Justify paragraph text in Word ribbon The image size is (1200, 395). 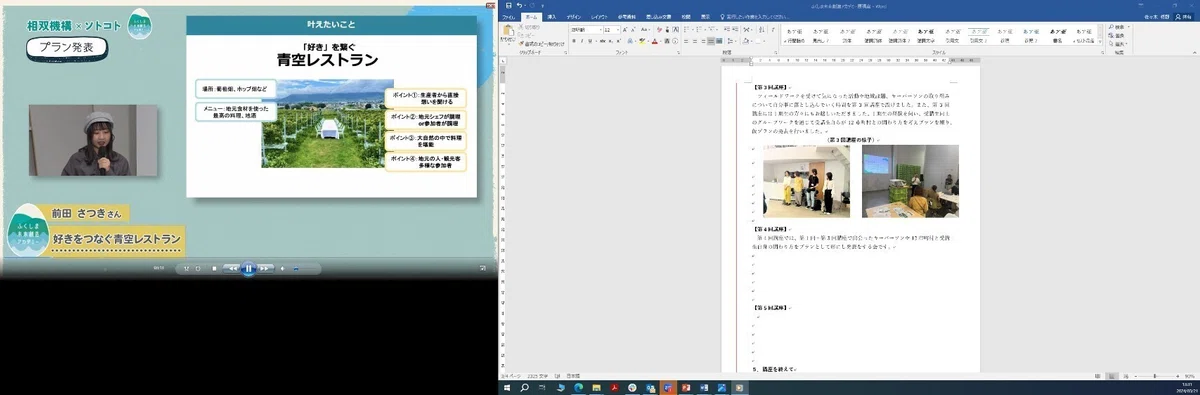tap(711, 41)
